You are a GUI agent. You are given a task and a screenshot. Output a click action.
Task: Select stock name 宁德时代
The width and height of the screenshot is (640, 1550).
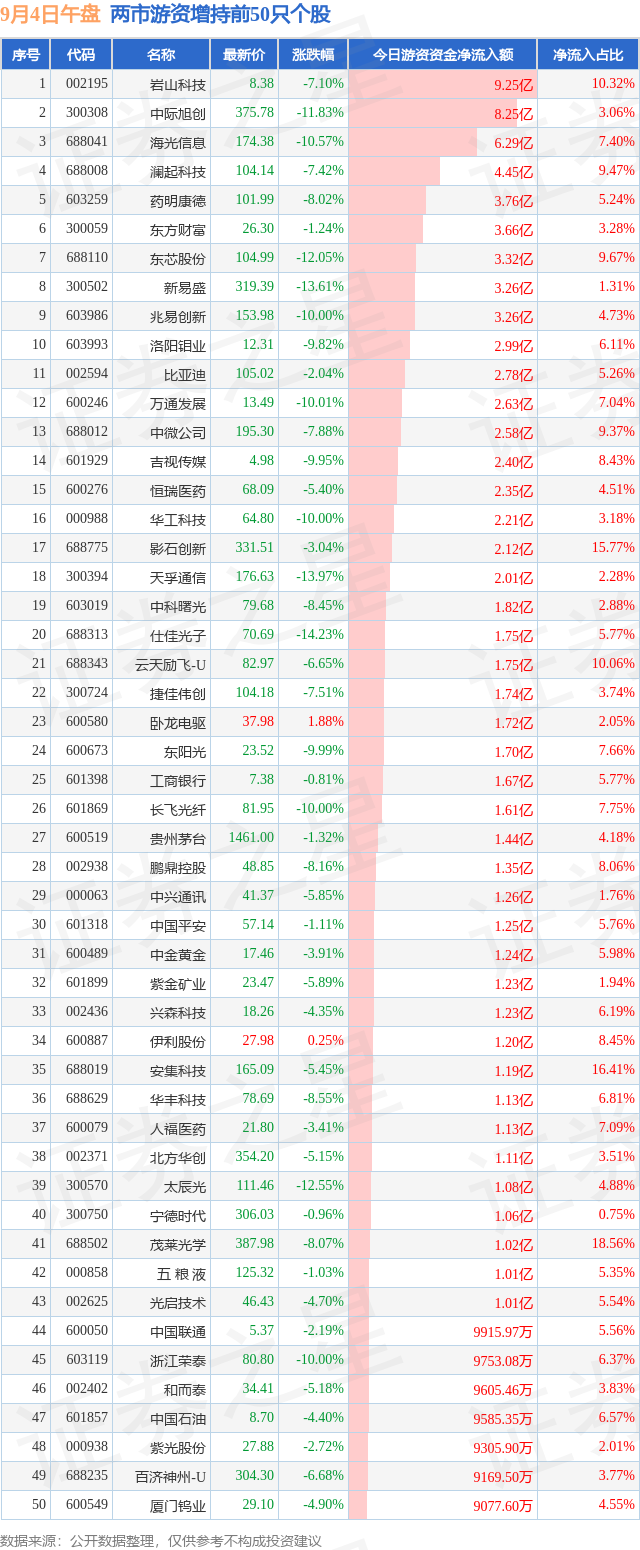tap(178, 1215)
